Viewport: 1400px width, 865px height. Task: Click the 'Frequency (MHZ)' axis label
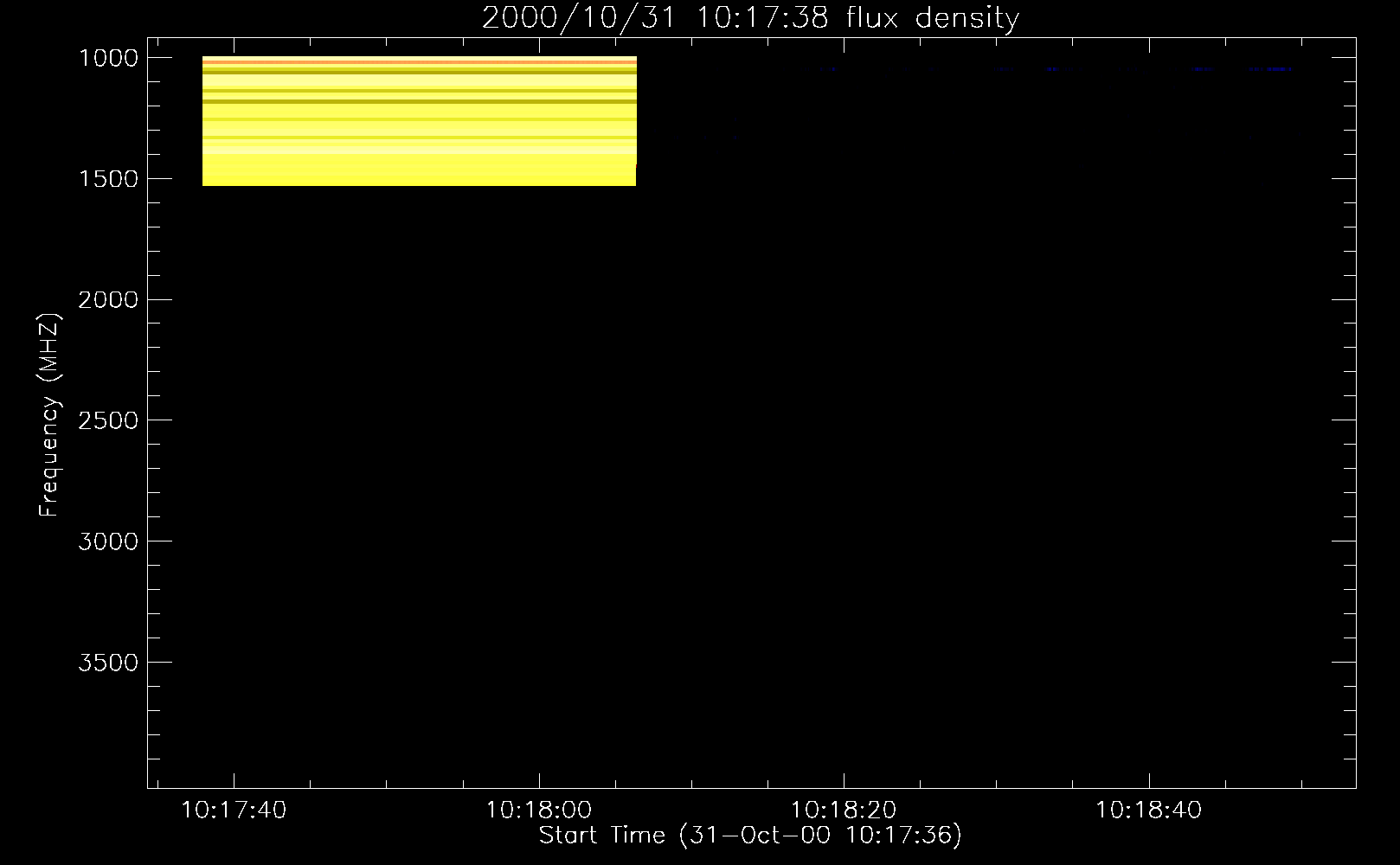pos(49,416)
